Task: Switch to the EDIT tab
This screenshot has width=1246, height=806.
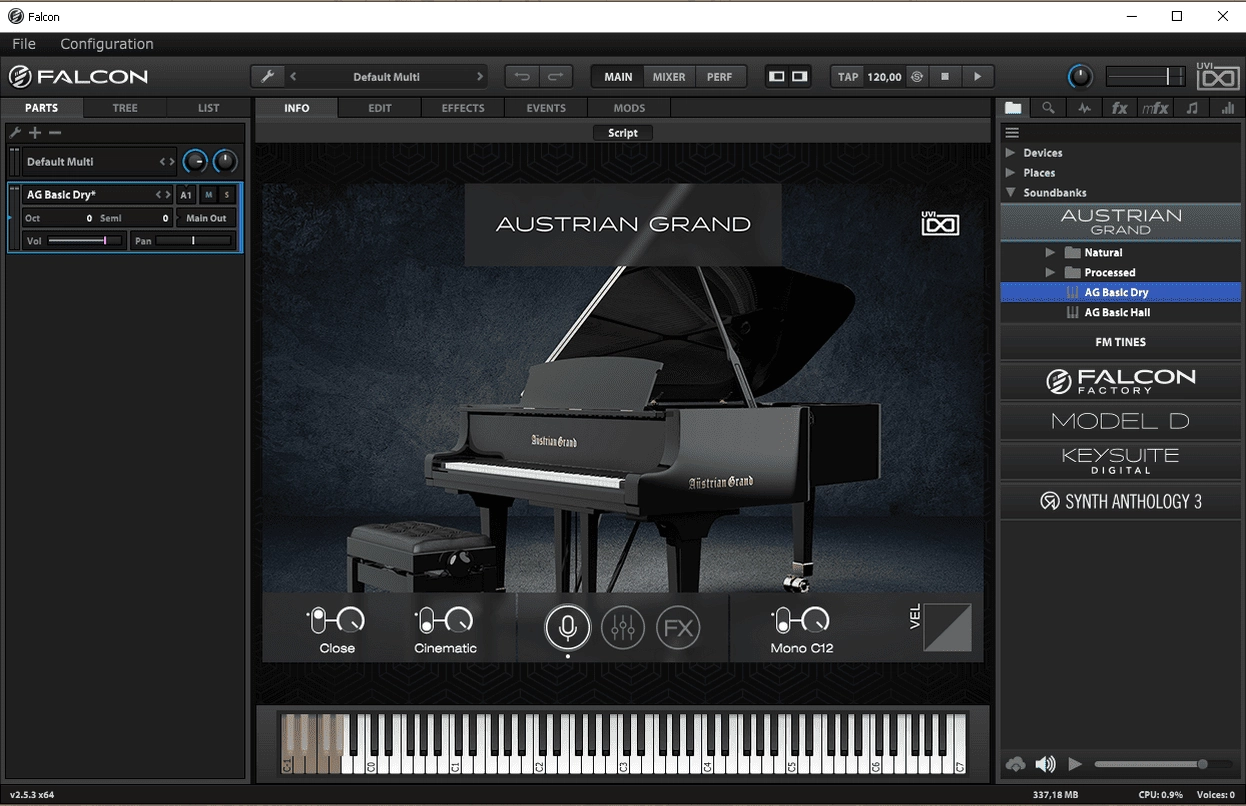Action: coord(380,108)
